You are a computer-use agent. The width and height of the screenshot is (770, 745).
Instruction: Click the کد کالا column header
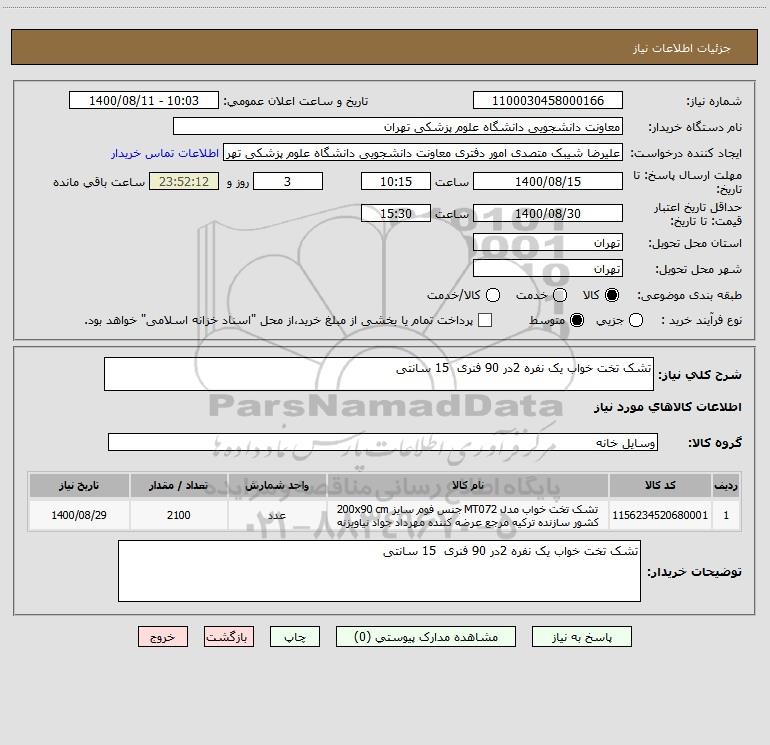point(660,485)
